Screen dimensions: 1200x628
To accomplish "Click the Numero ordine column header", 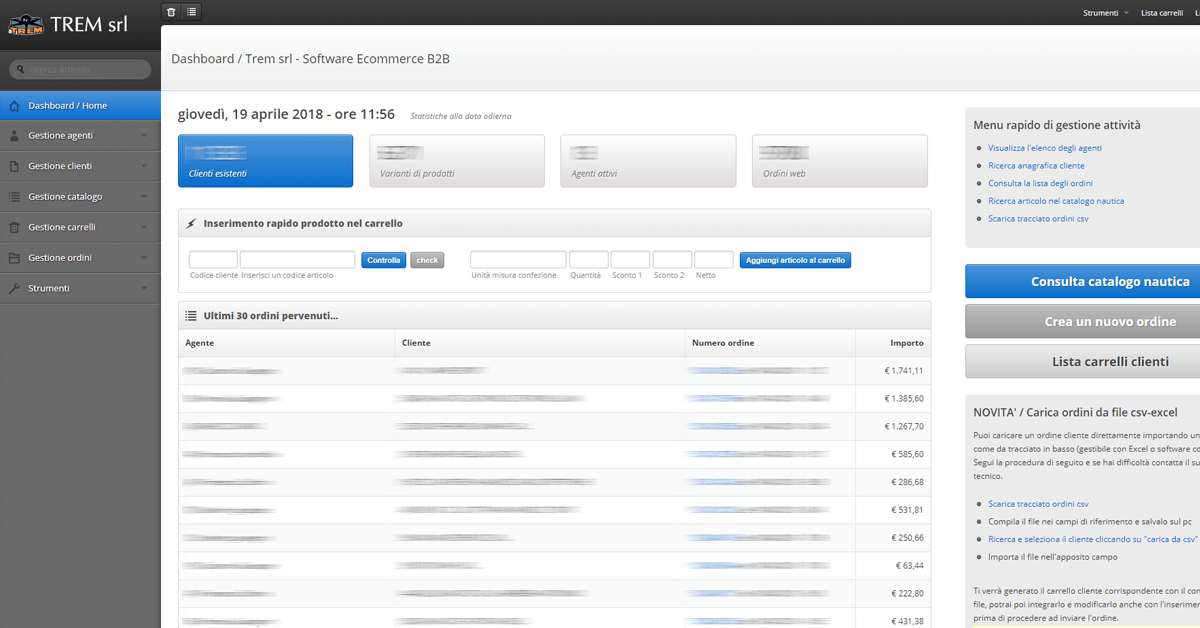I will pos(770,343).
